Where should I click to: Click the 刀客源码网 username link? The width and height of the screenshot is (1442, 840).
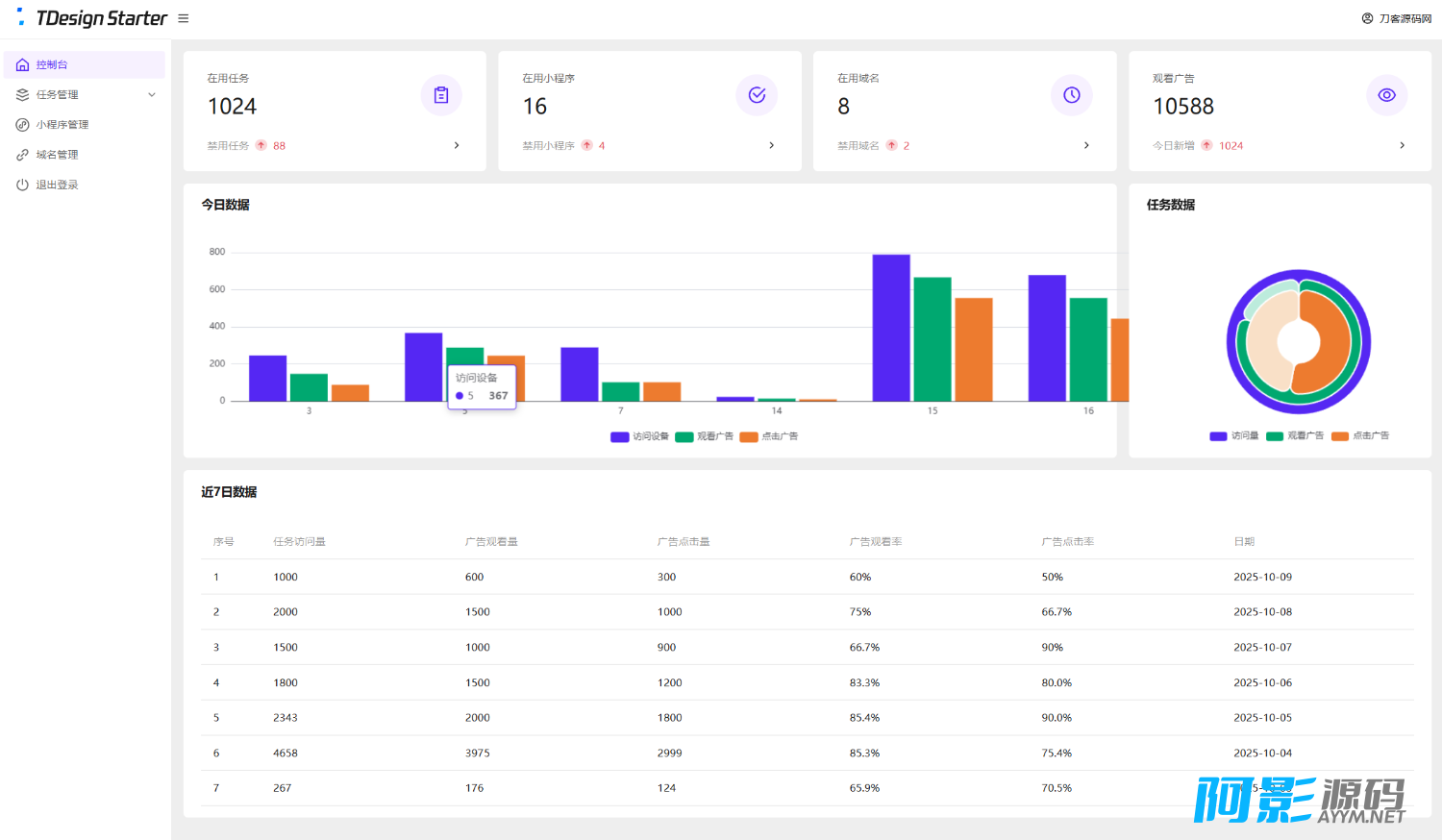pos(1405,18)
